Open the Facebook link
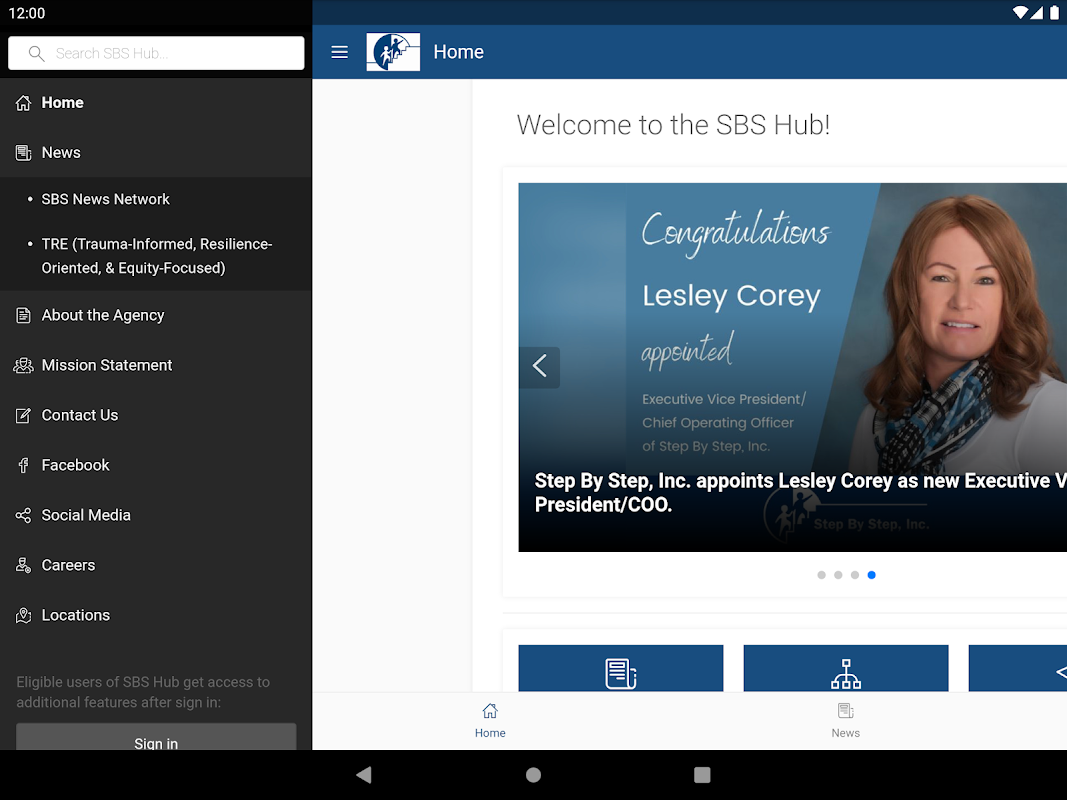1067x800 pixels. coord(156,465)
